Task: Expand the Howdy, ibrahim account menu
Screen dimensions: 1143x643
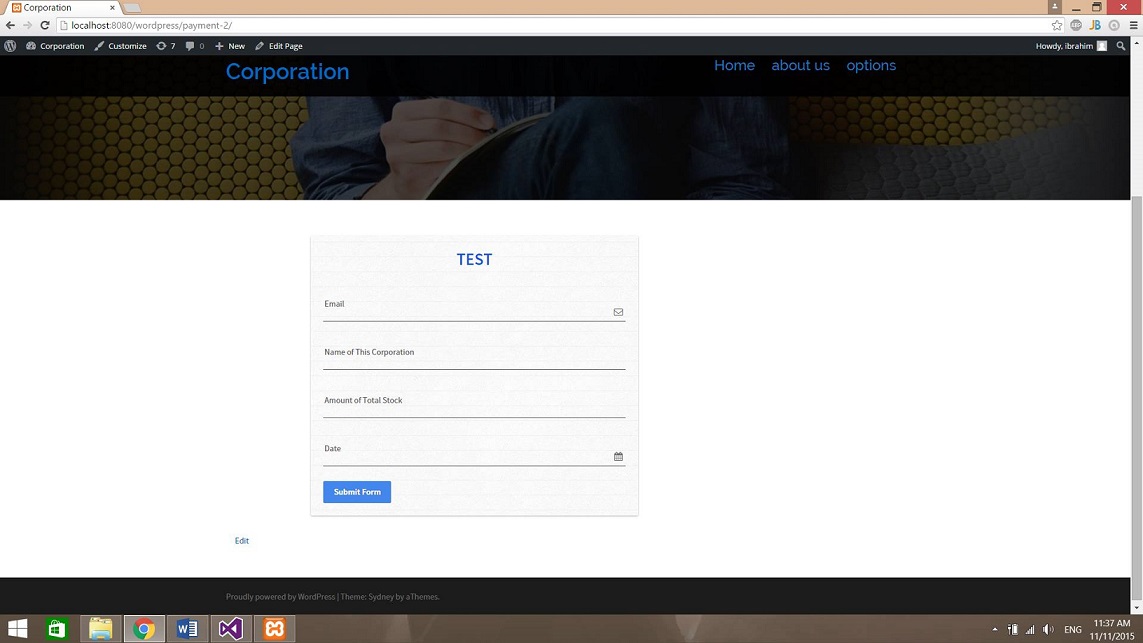Action: 1070,46
